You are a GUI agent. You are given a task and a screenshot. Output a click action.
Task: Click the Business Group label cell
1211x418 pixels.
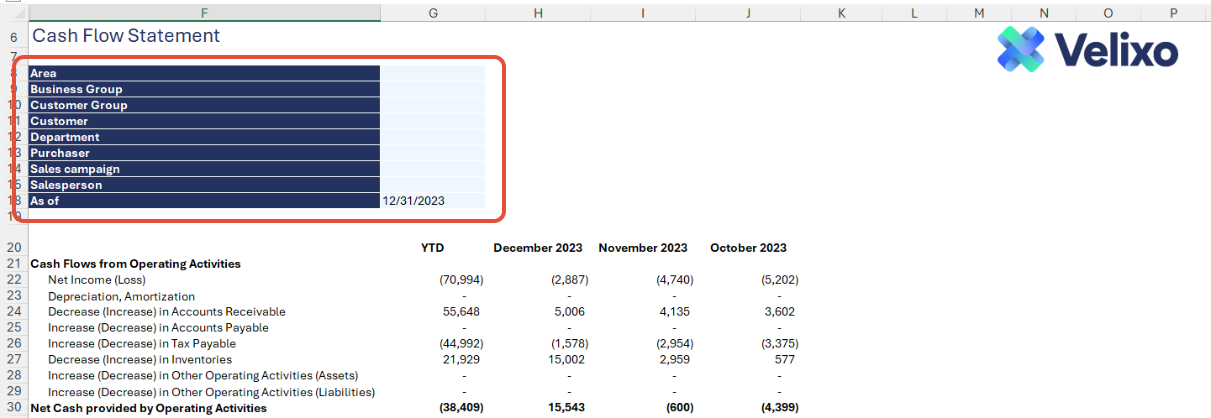click(204, 89)
